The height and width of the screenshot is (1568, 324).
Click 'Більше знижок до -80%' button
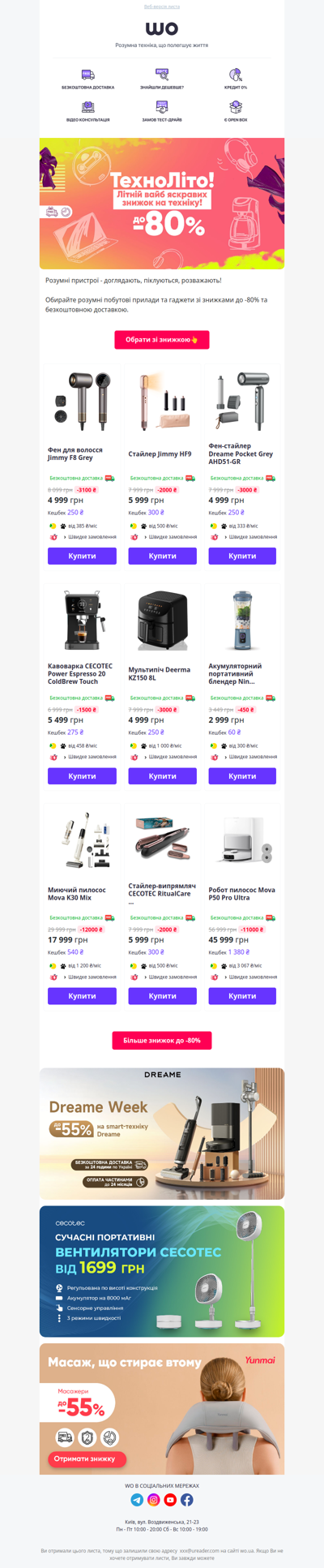[162, 1040]
